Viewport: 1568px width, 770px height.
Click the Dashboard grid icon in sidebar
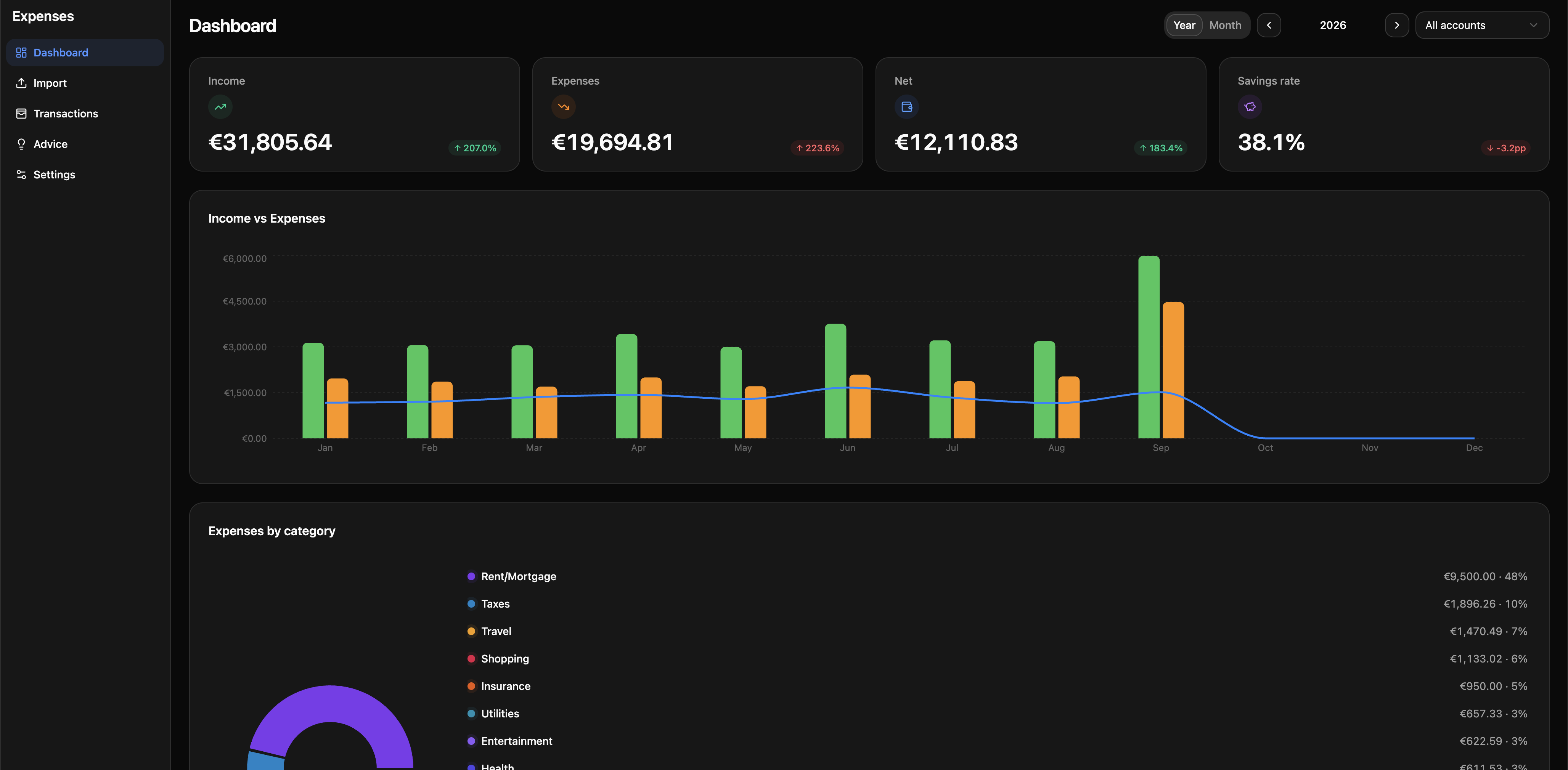(21, 52)
